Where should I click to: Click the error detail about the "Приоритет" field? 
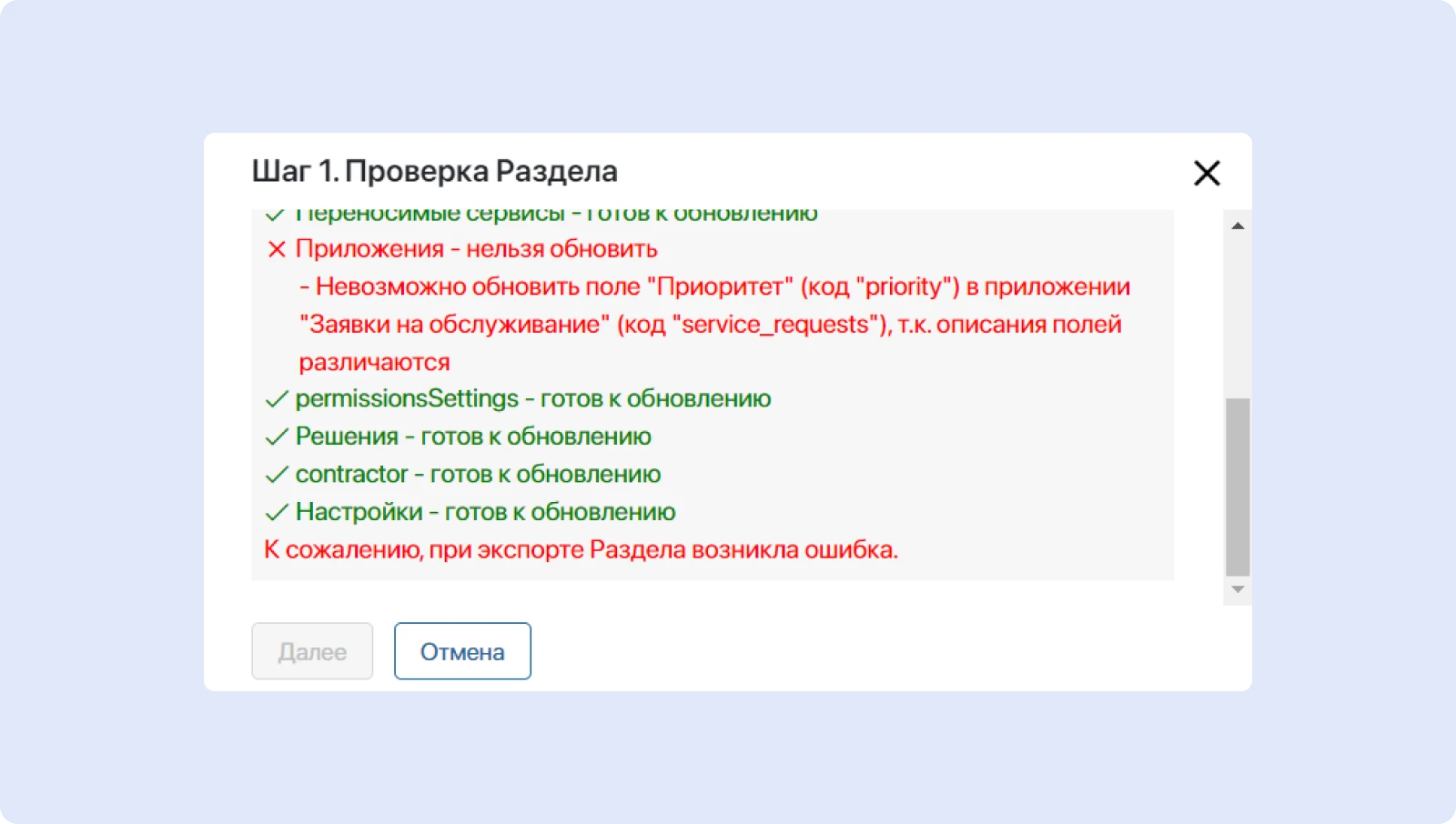714,324
